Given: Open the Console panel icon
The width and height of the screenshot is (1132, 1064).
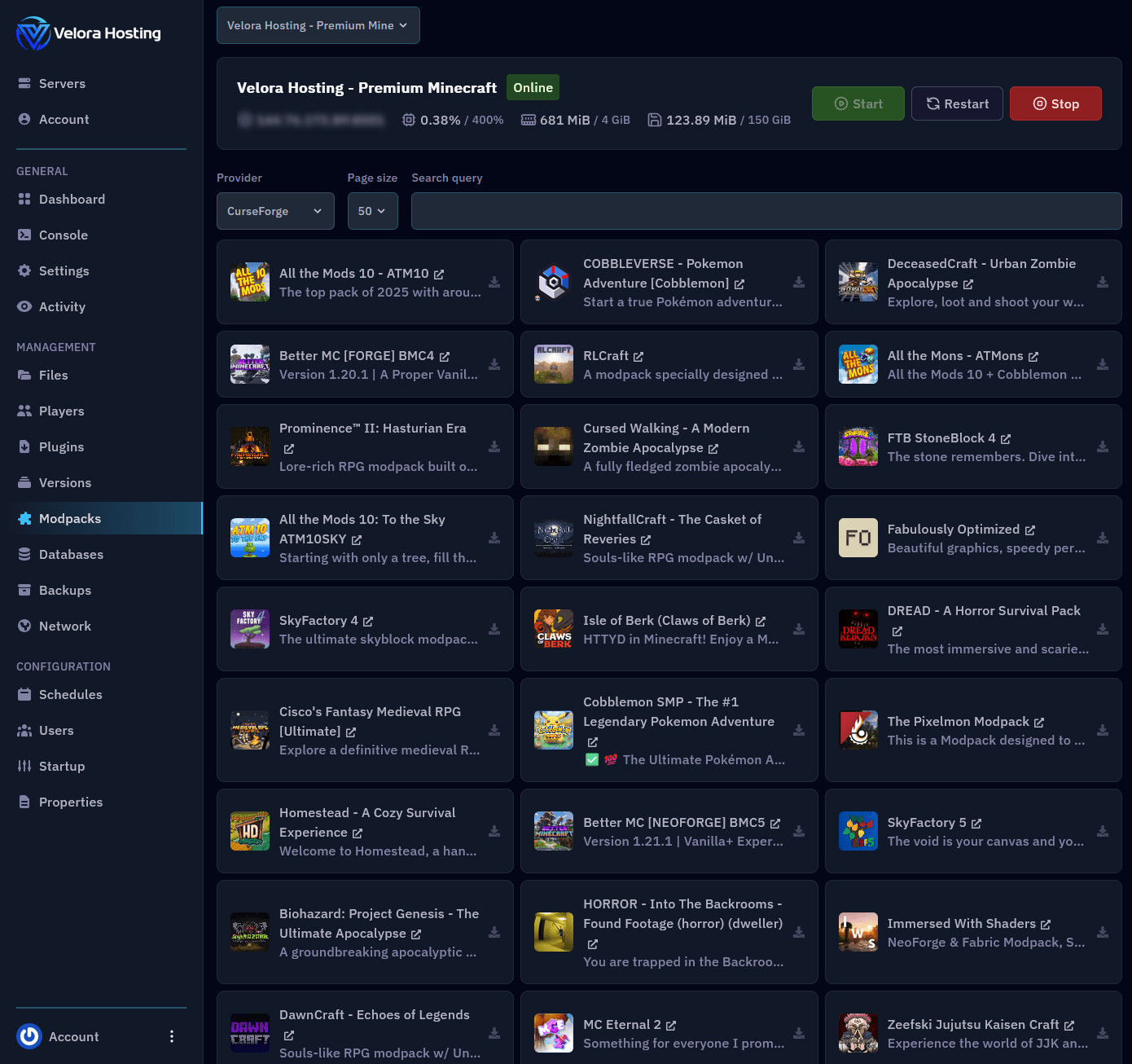Looking at the screenshot, I should (24, 235).
